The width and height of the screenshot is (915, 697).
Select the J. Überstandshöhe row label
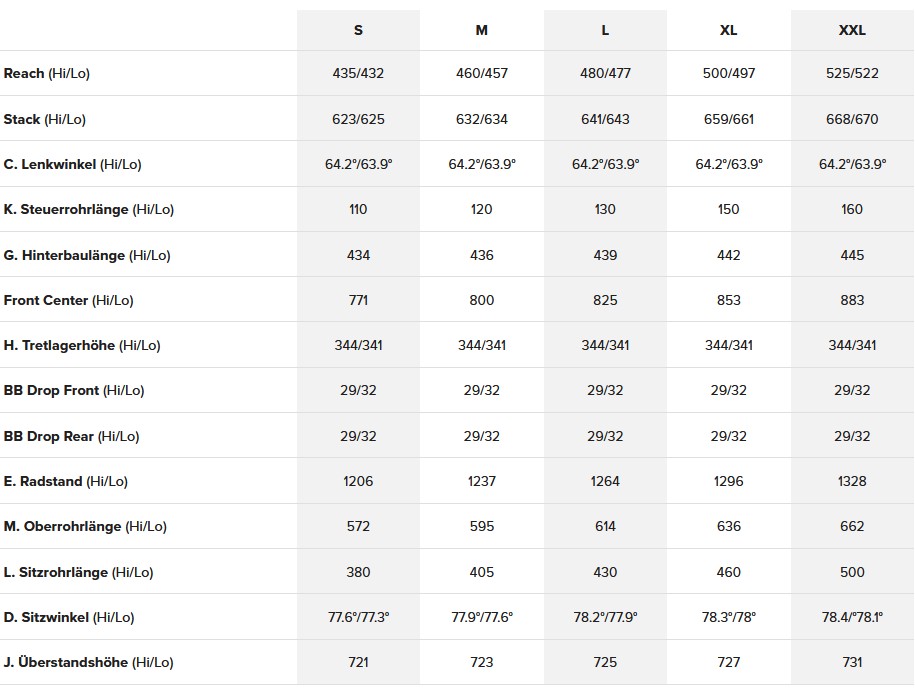[88, 662]
